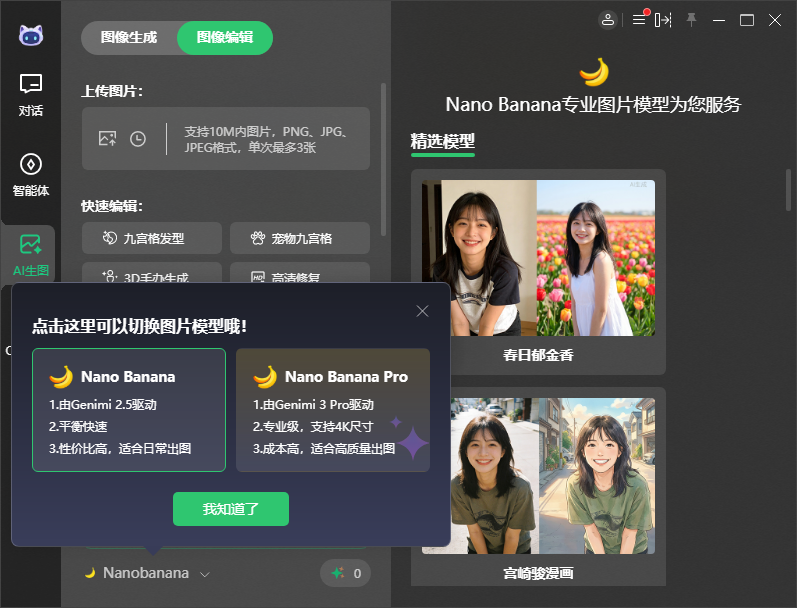Click the cat mascot logo icon
This screenshot has width=797, height=608.
coord(31,35)
